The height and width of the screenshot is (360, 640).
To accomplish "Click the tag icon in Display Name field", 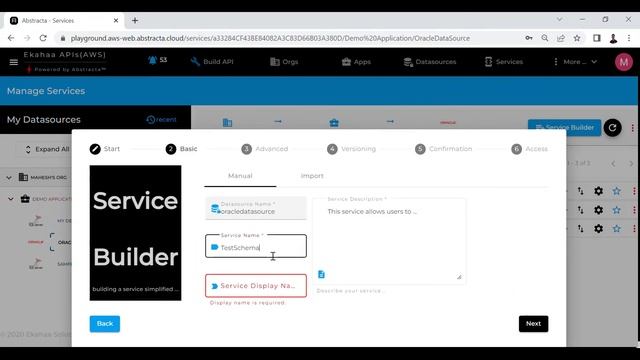I will [x=214, y=286].
